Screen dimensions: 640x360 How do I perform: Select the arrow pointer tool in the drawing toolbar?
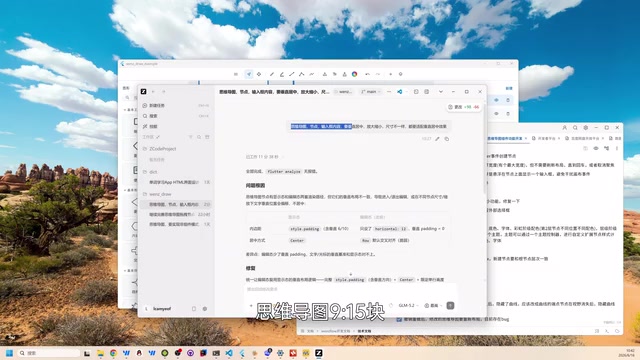coord(249,74)
